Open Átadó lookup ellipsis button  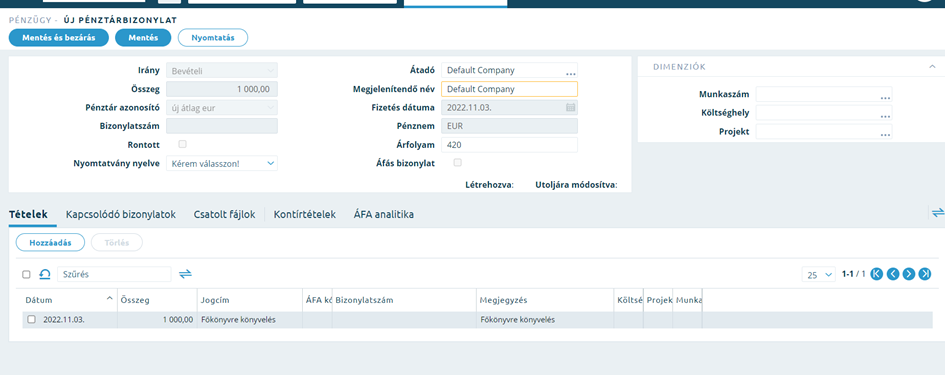[x=570, y=71]
